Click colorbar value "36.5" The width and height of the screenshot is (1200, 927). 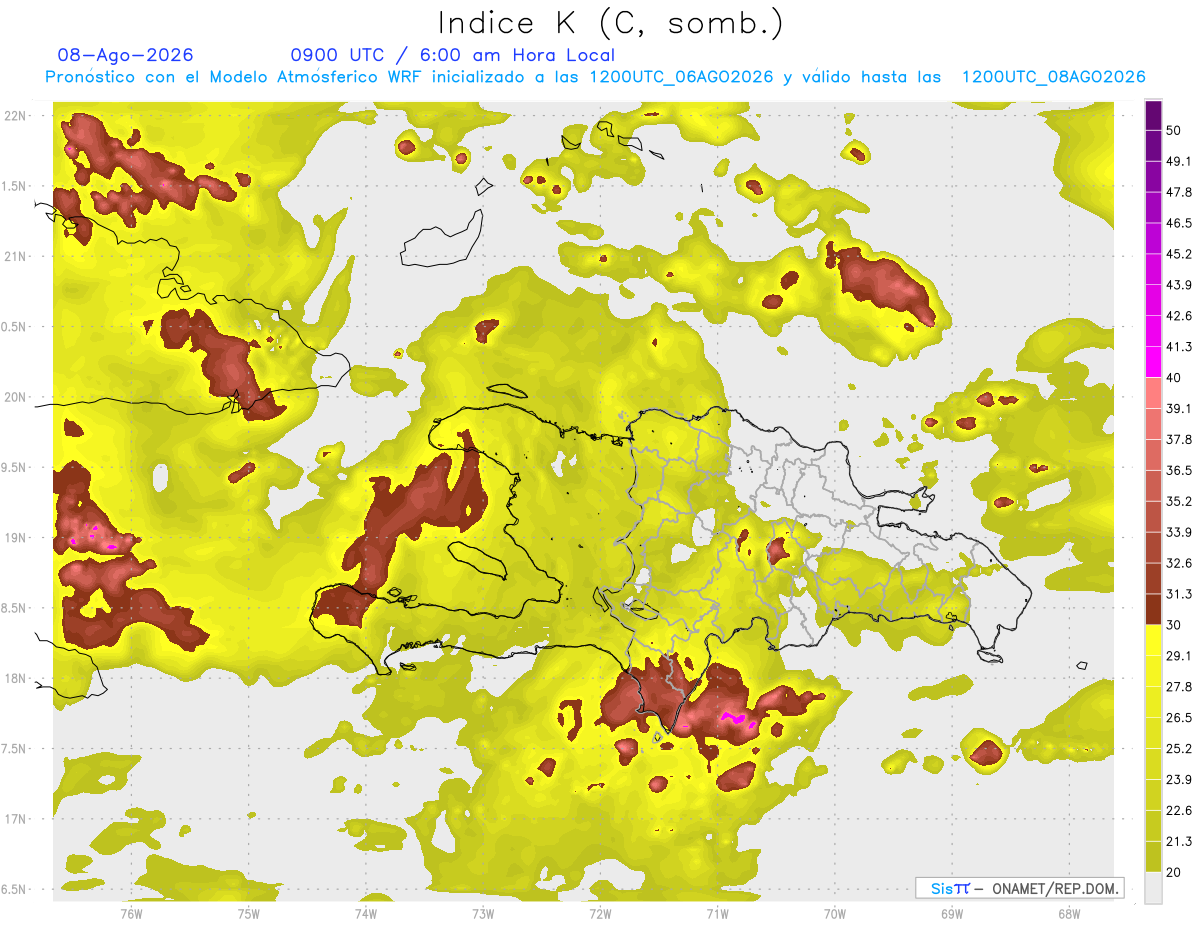[x=1178, y=470]
